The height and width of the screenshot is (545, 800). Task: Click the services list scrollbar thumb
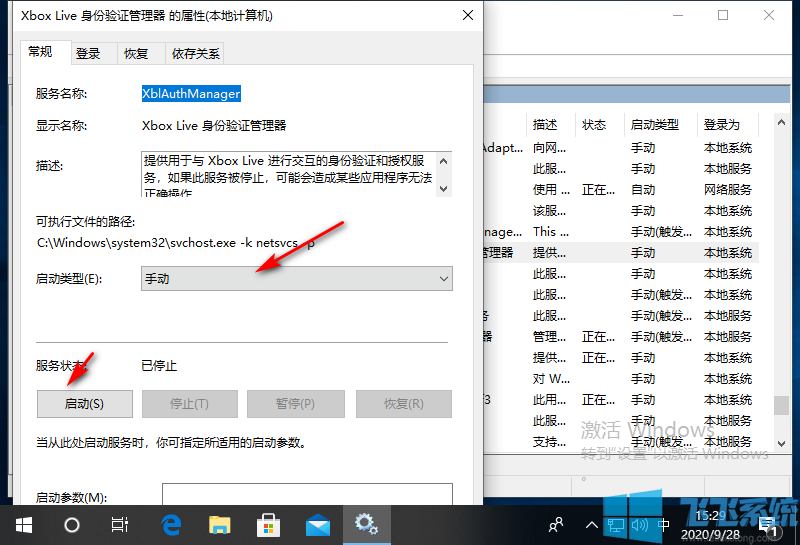point(781,406)
